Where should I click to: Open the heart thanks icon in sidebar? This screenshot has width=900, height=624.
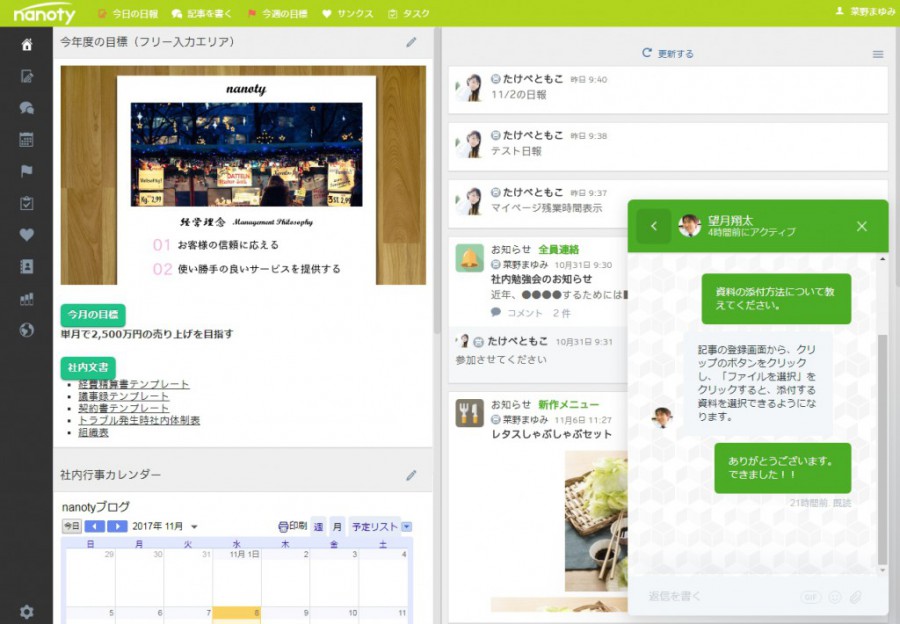pos(26,235)
